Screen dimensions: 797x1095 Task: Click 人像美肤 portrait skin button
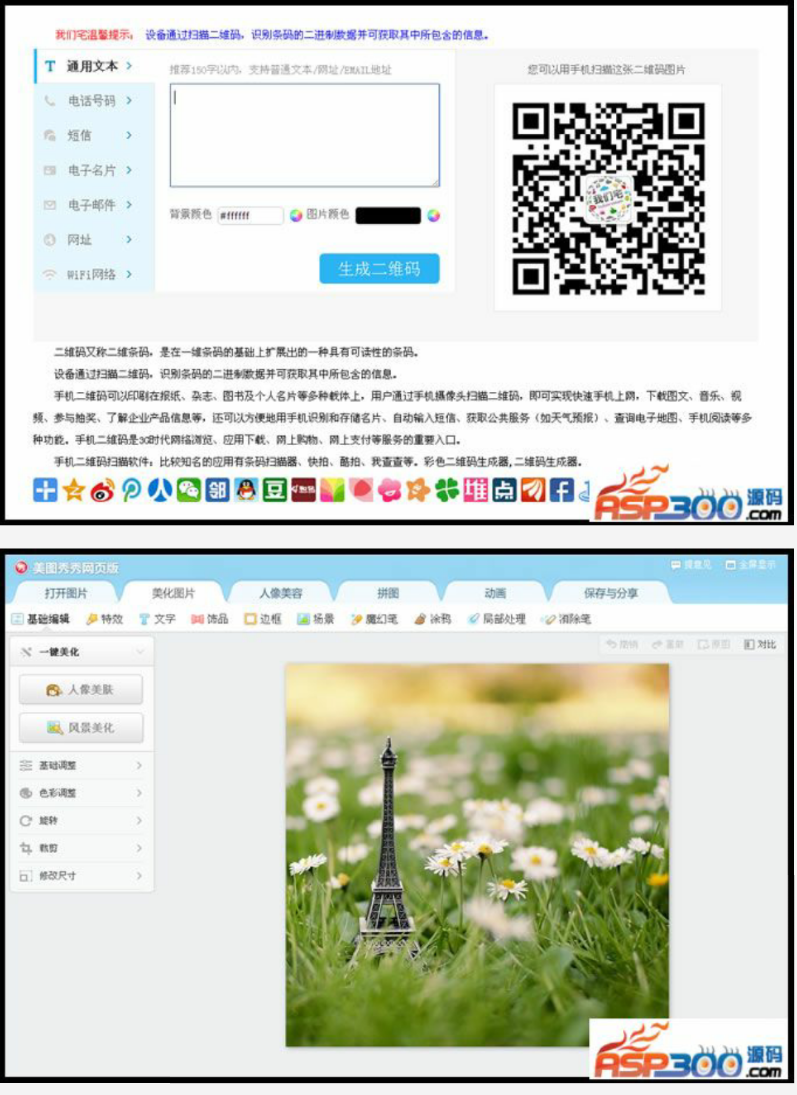point(81,690)
